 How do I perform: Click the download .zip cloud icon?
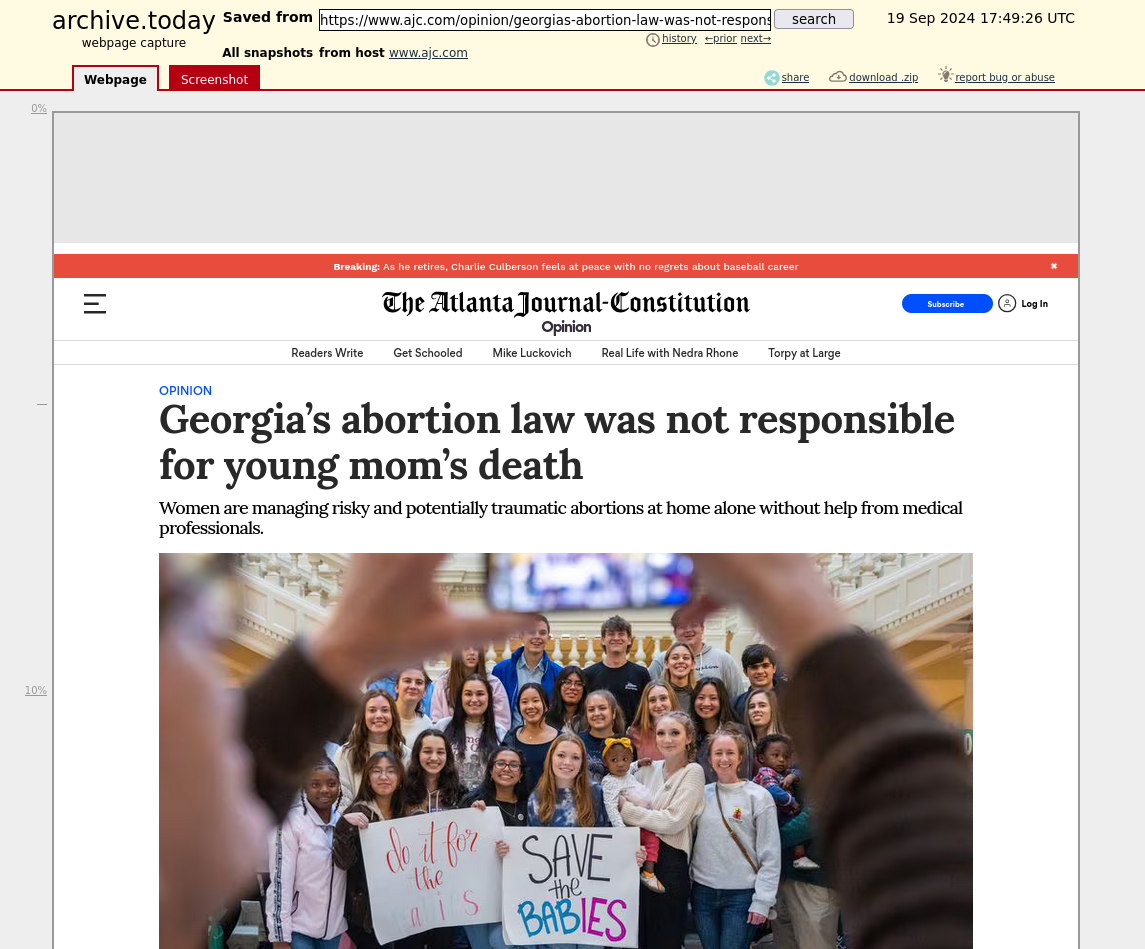[838, 77]
